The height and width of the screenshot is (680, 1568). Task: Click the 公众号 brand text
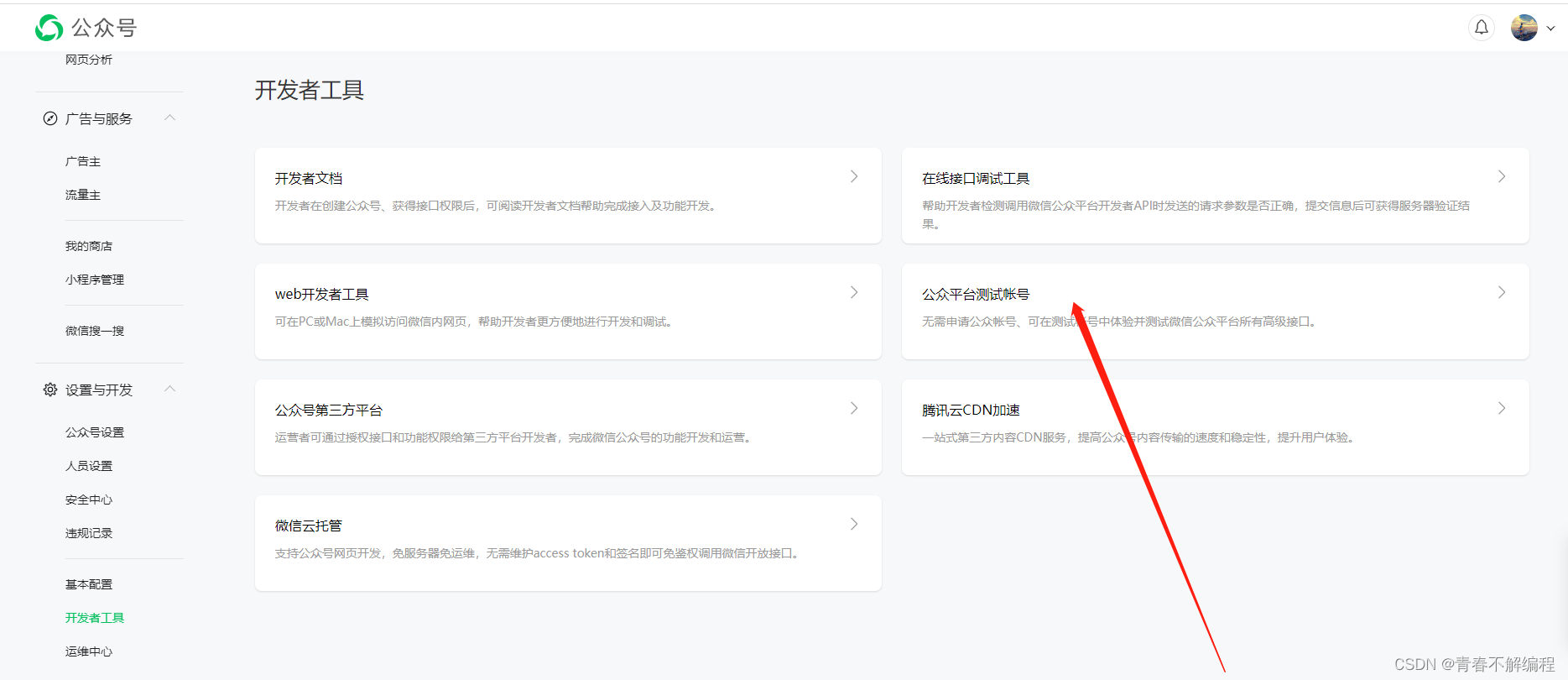coord(104,28)
